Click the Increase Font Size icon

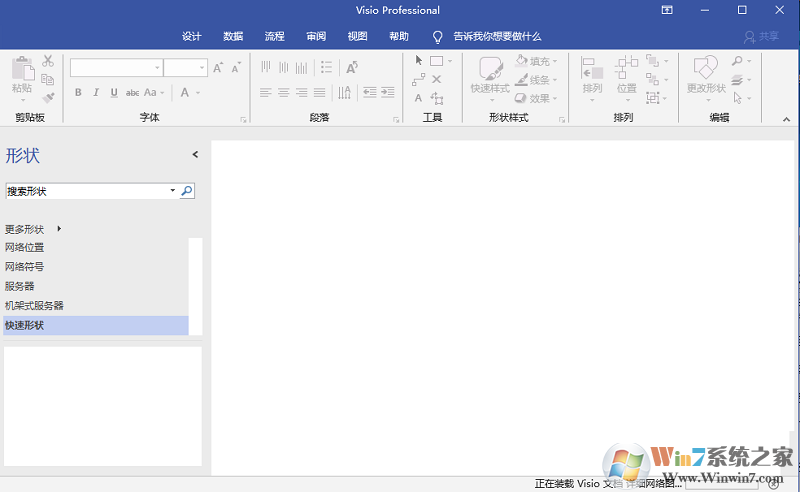219,68
